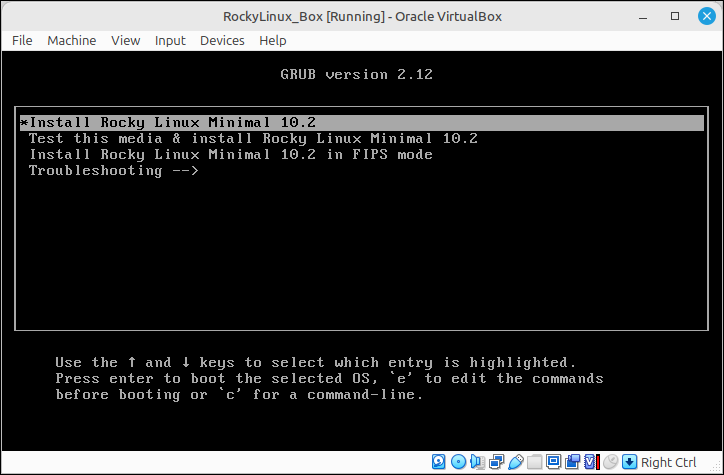Select 'Install Rocky Linux Minimal 10.2' entry
The image size is (724, 475).
pyautogui.click(x=362, y=122)
